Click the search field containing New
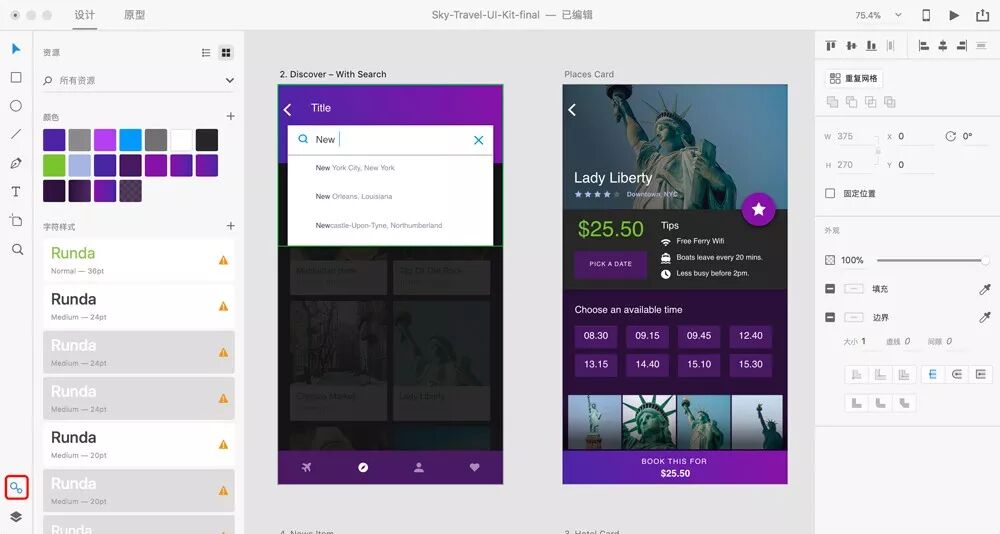This screenshot has height=534, width=1000. pyautogui.click(x=390, y=140)
